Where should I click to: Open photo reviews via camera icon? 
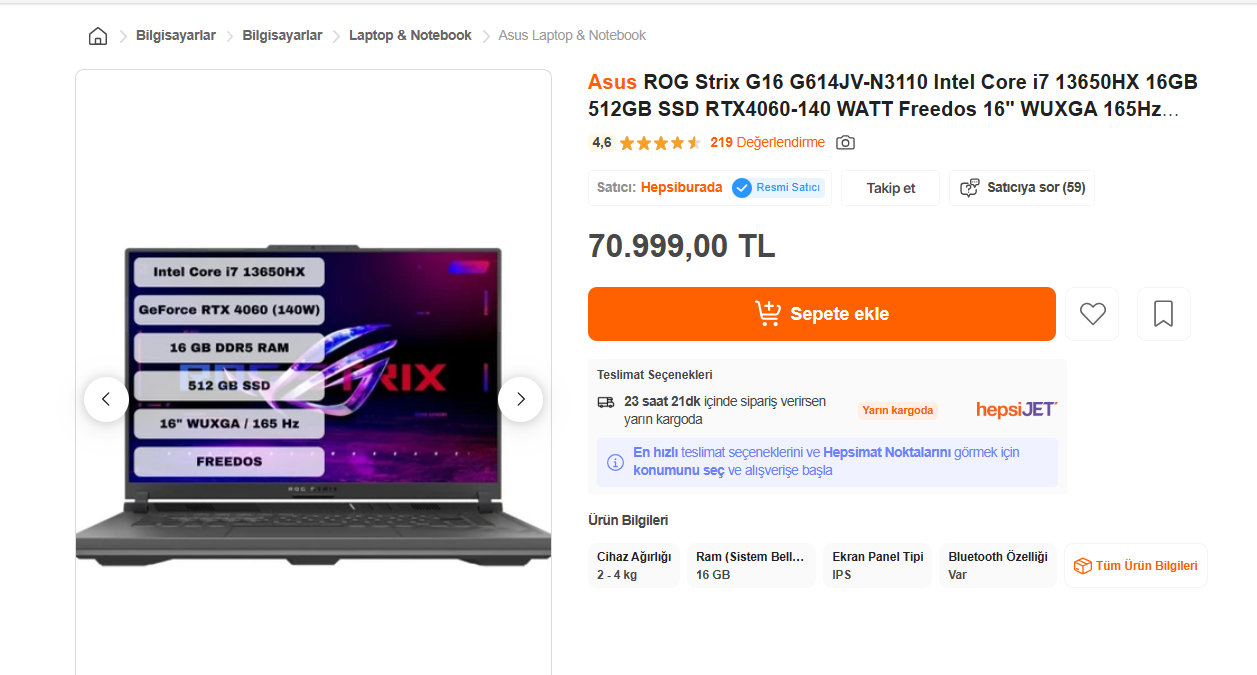click(845, 143)
